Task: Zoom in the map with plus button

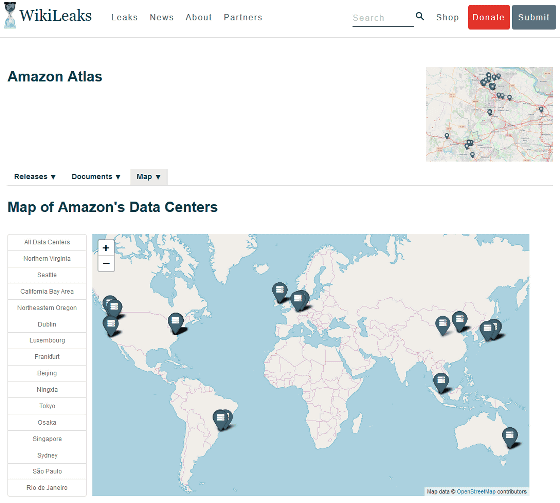Action: 106,248
